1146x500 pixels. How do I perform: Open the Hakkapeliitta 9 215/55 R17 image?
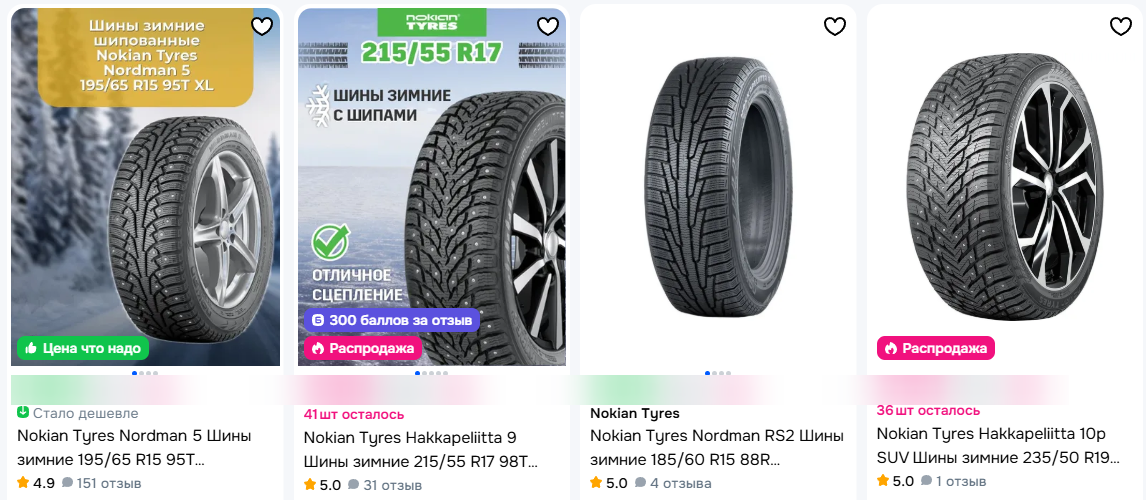coord(432,186)
